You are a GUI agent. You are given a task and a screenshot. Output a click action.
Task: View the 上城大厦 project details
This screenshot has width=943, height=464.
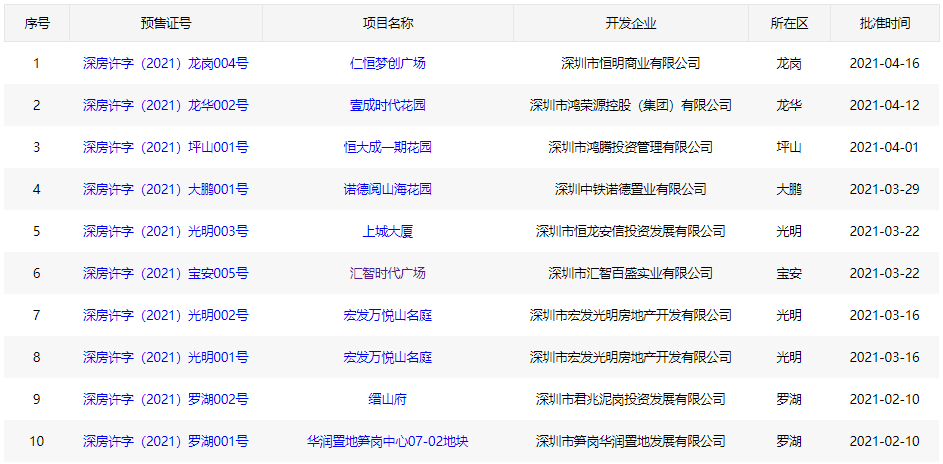click(387, 231)
